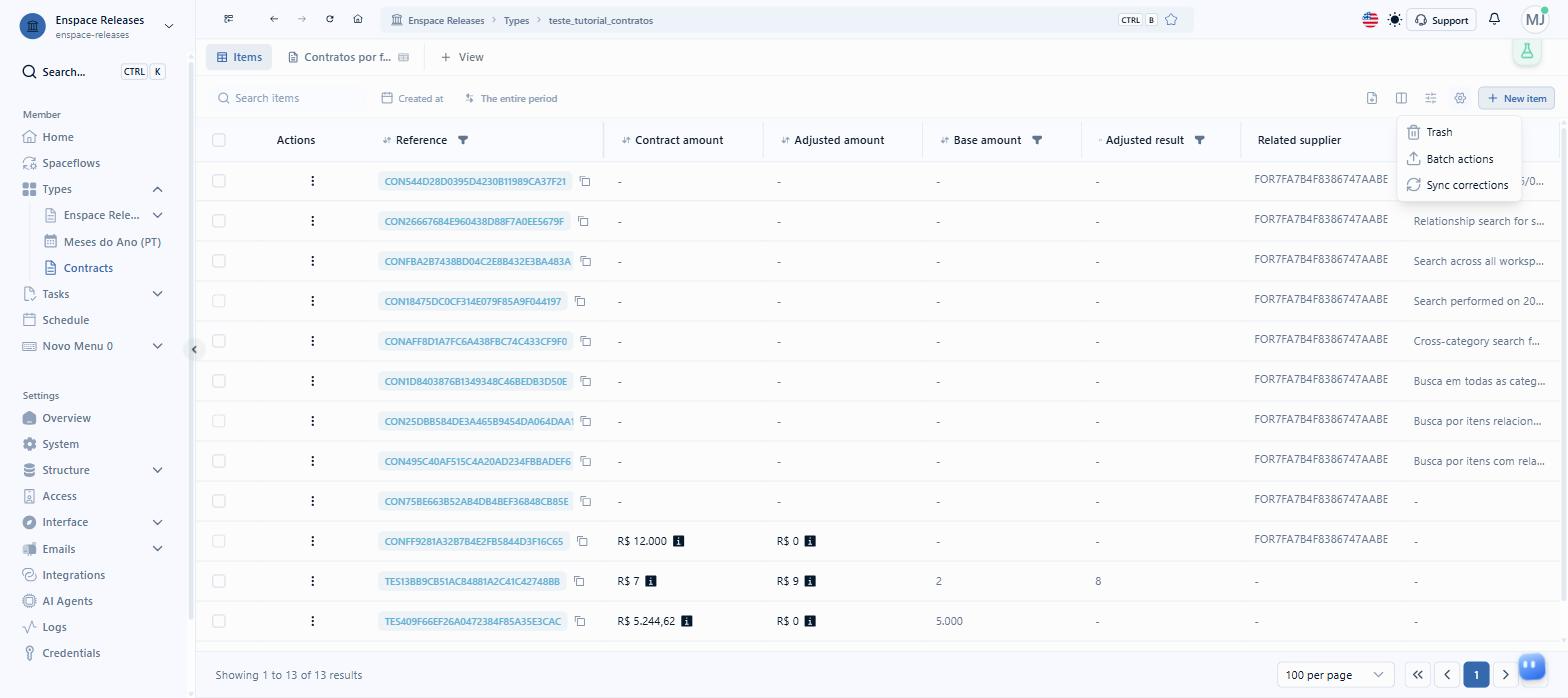Choose Batch actions in the menu
1568x698 pixels.
1459,159
